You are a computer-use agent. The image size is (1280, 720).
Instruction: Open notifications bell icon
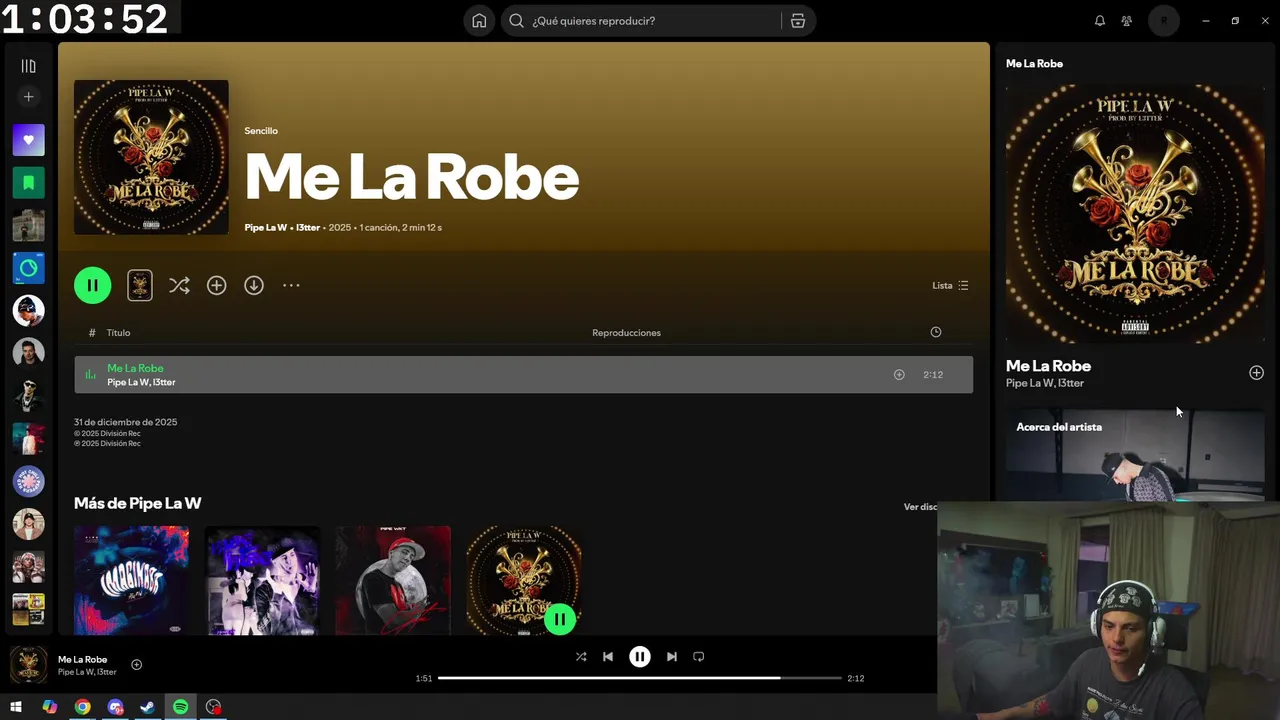click(1100, 21)
